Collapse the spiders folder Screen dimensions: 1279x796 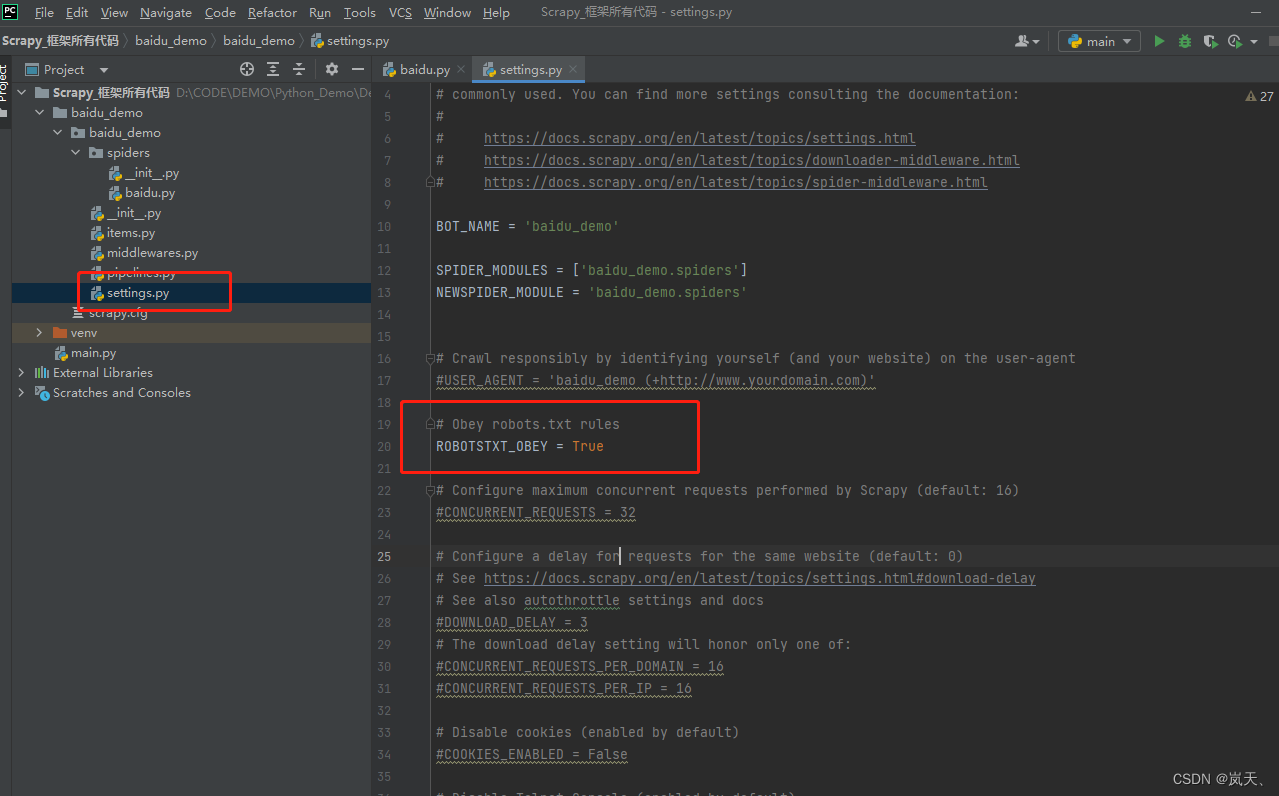75,152
